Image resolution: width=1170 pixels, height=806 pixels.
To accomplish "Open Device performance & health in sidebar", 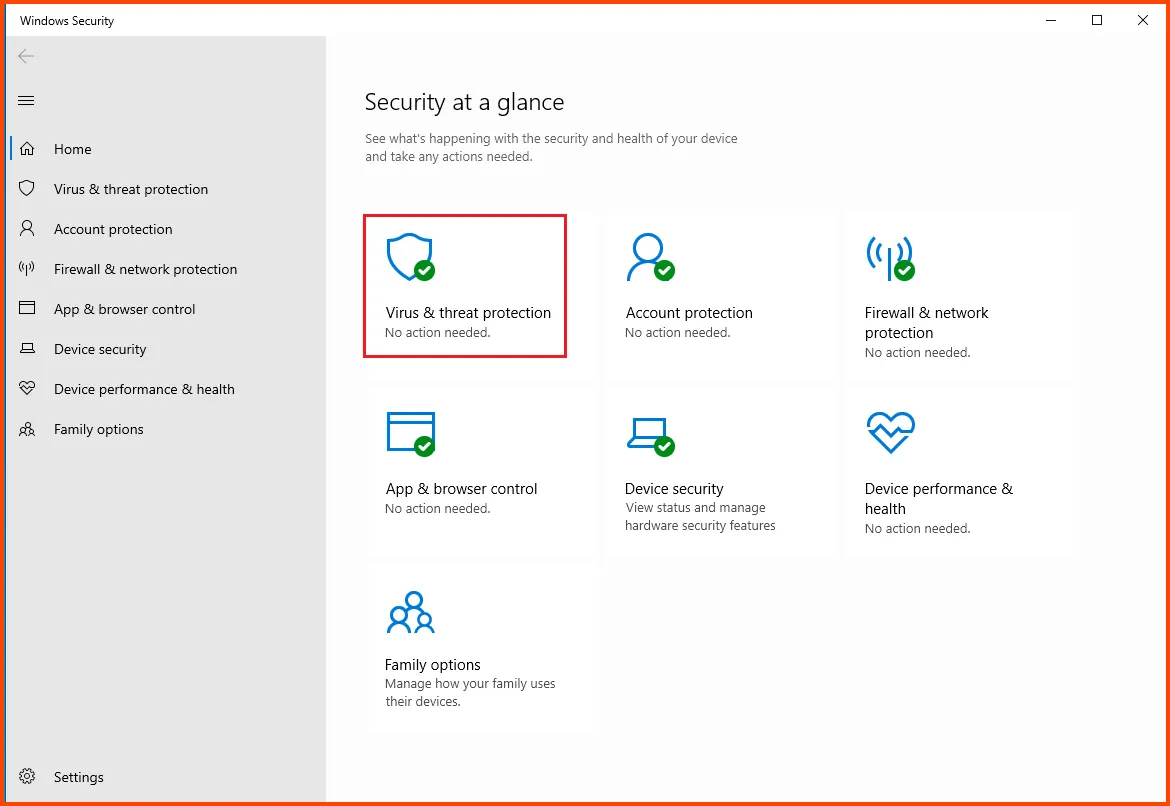I will pyautogui.click(x=144, y=389).
